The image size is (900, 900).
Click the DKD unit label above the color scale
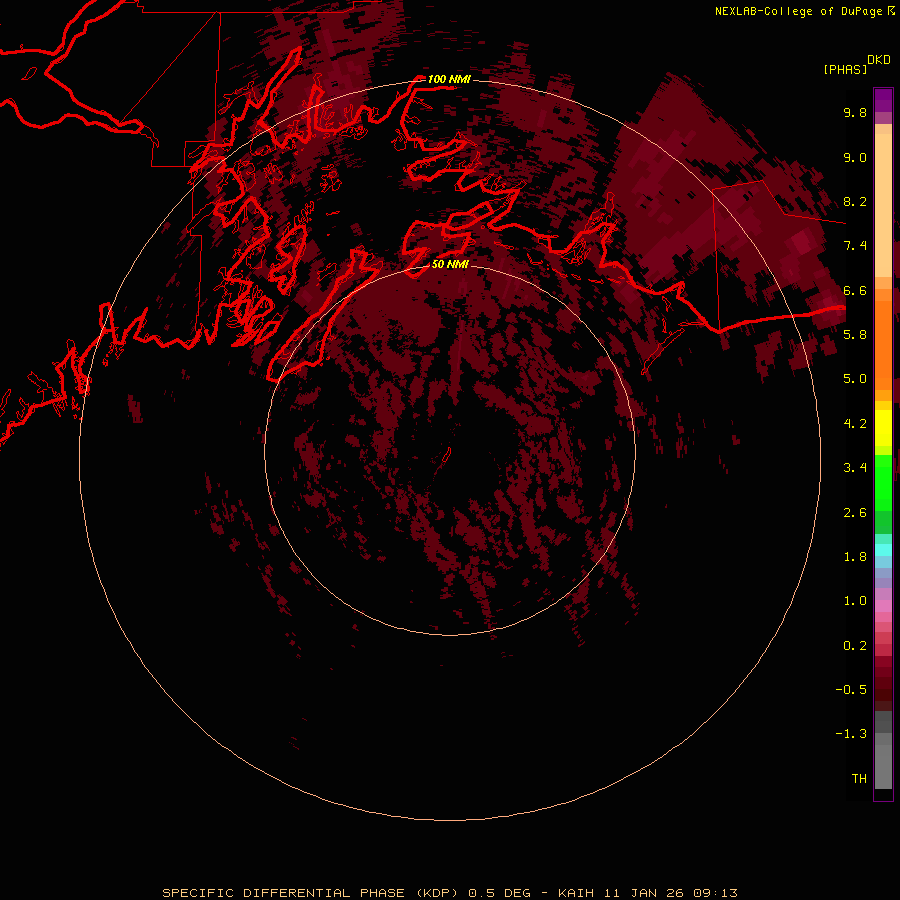(879, 60)
